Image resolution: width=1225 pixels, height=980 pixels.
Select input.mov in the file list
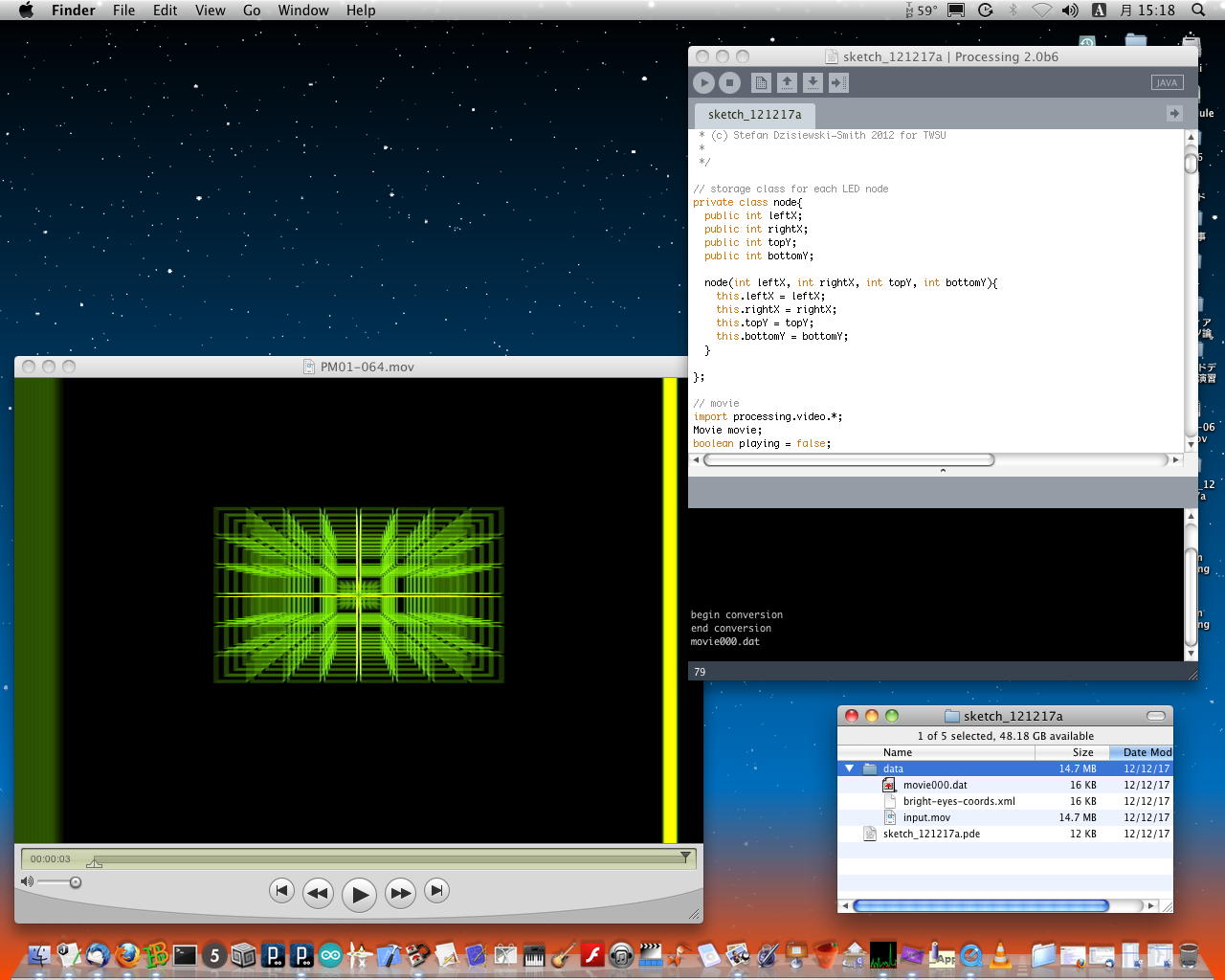coord(926,817)
